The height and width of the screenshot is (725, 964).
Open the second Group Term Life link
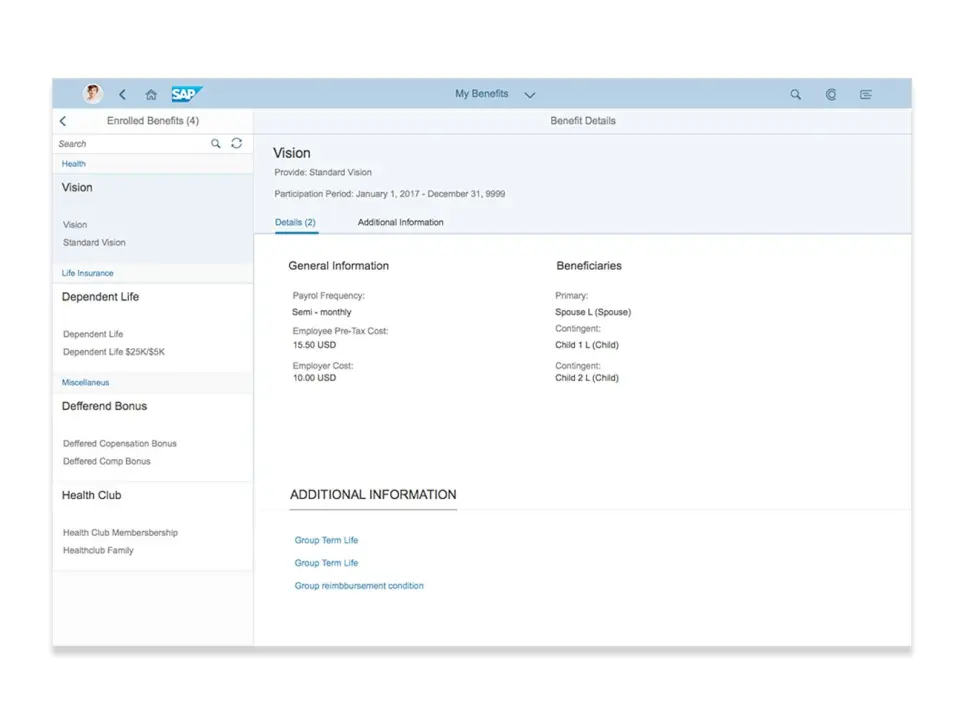click(326, 563)
